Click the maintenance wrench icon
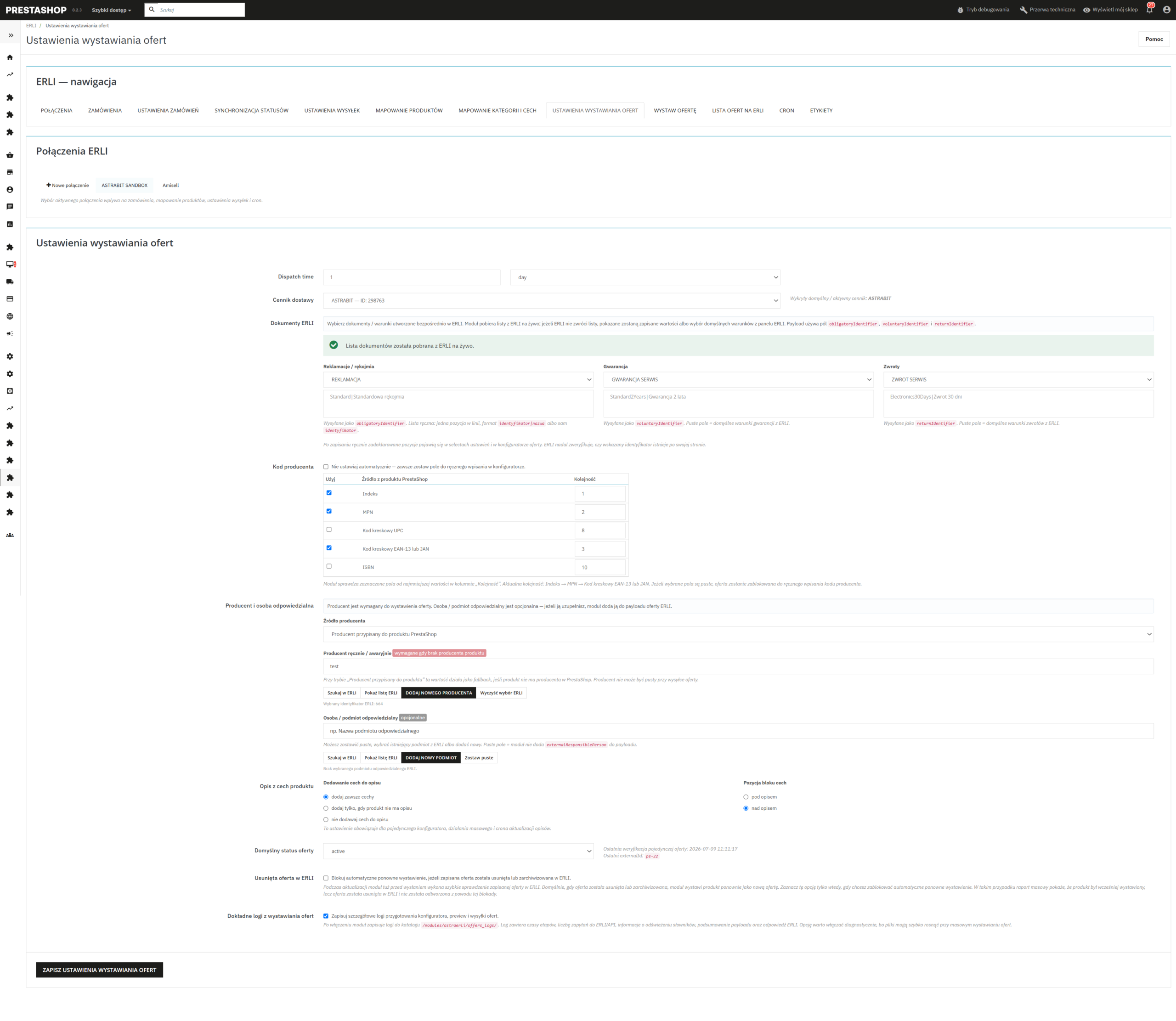1176x1021 pixels. point(1023,10)
